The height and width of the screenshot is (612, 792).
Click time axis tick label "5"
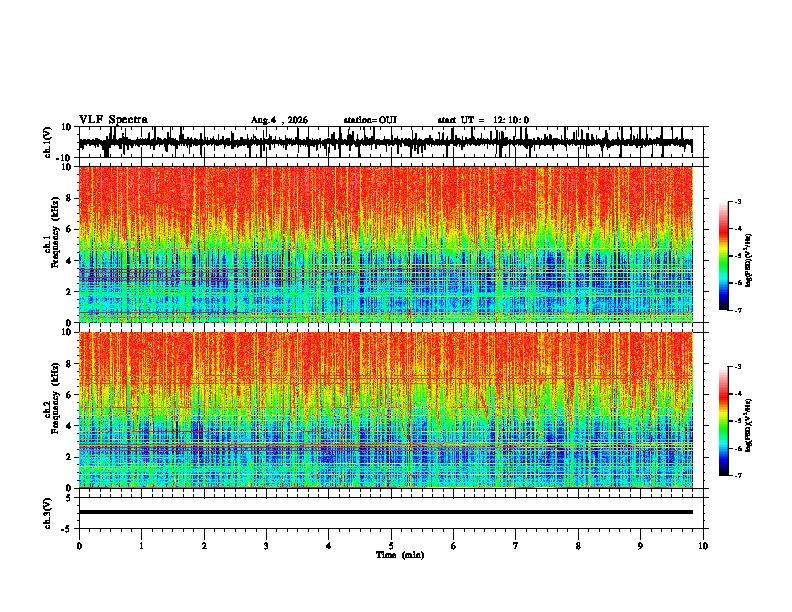coord(391,546)
